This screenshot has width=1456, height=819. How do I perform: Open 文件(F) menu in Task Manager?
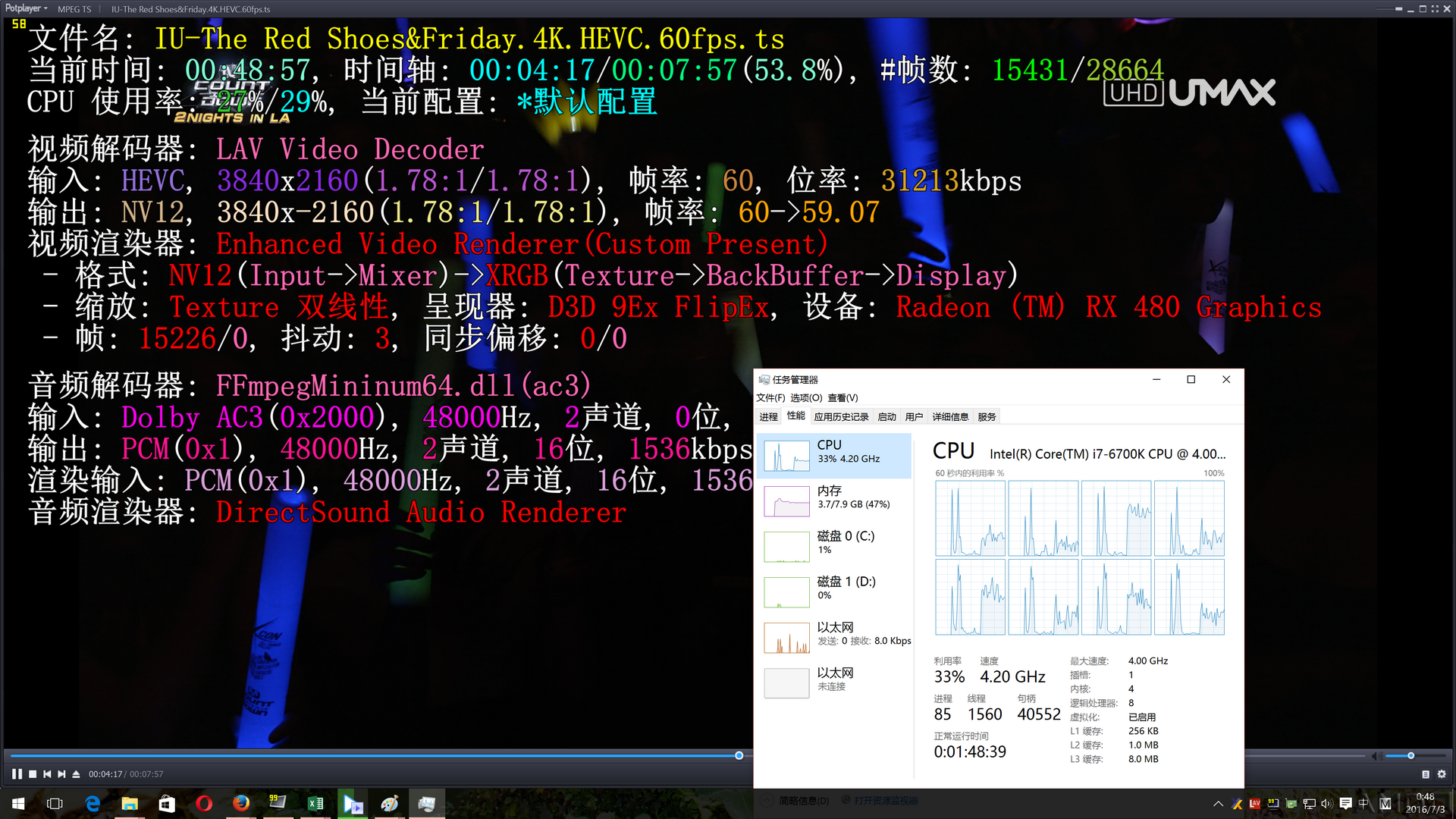pos(770,397)
